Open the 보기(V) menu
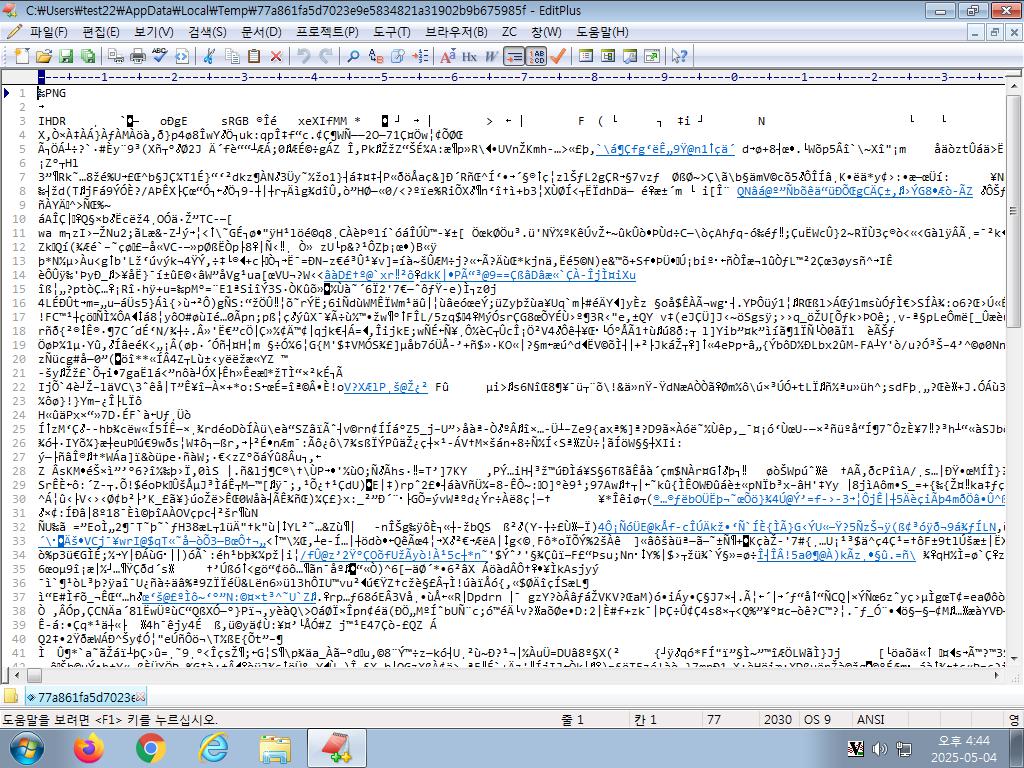Viewport: 1024px width, 768px height. tap(153, 31)
